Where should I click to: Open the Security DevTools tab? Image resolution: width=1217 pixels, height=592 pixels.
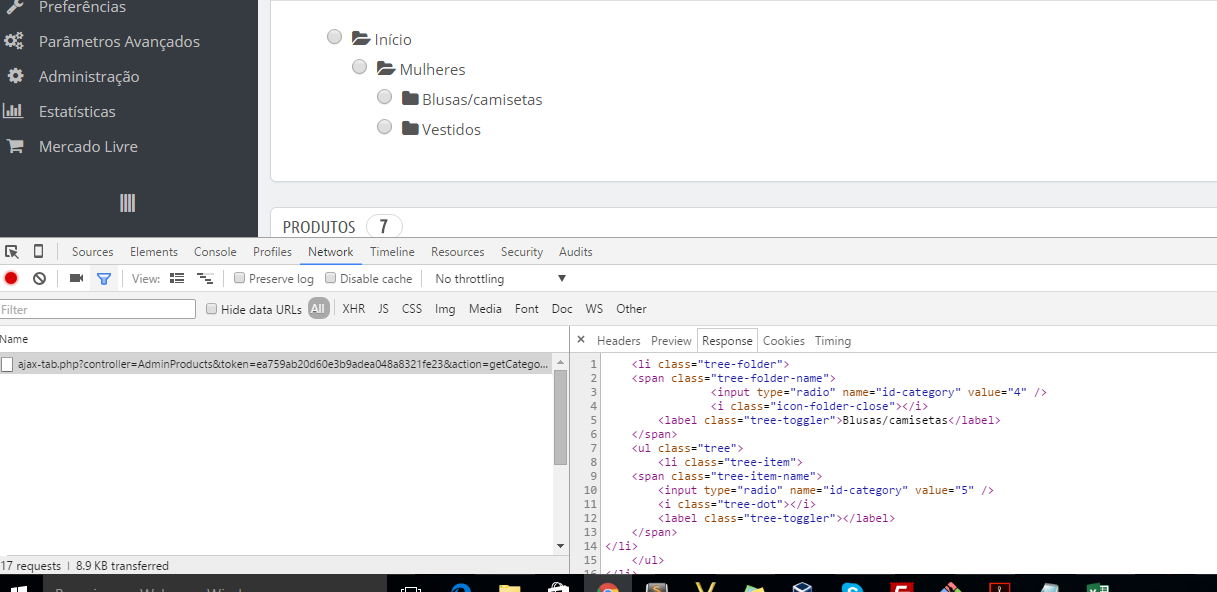(x=522, y=252)
